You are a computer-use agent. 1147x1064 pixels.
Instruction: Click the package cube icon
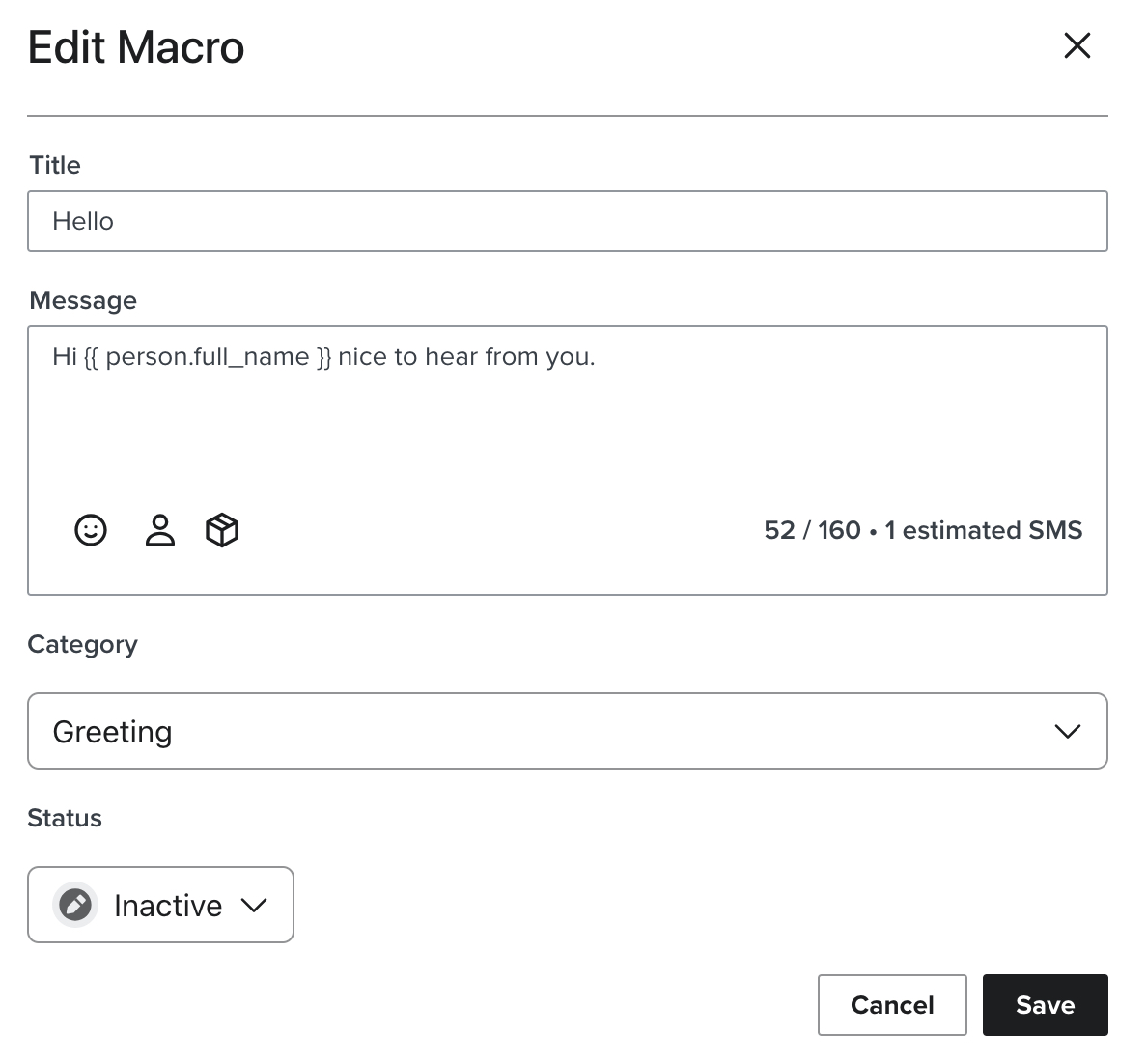222,530
